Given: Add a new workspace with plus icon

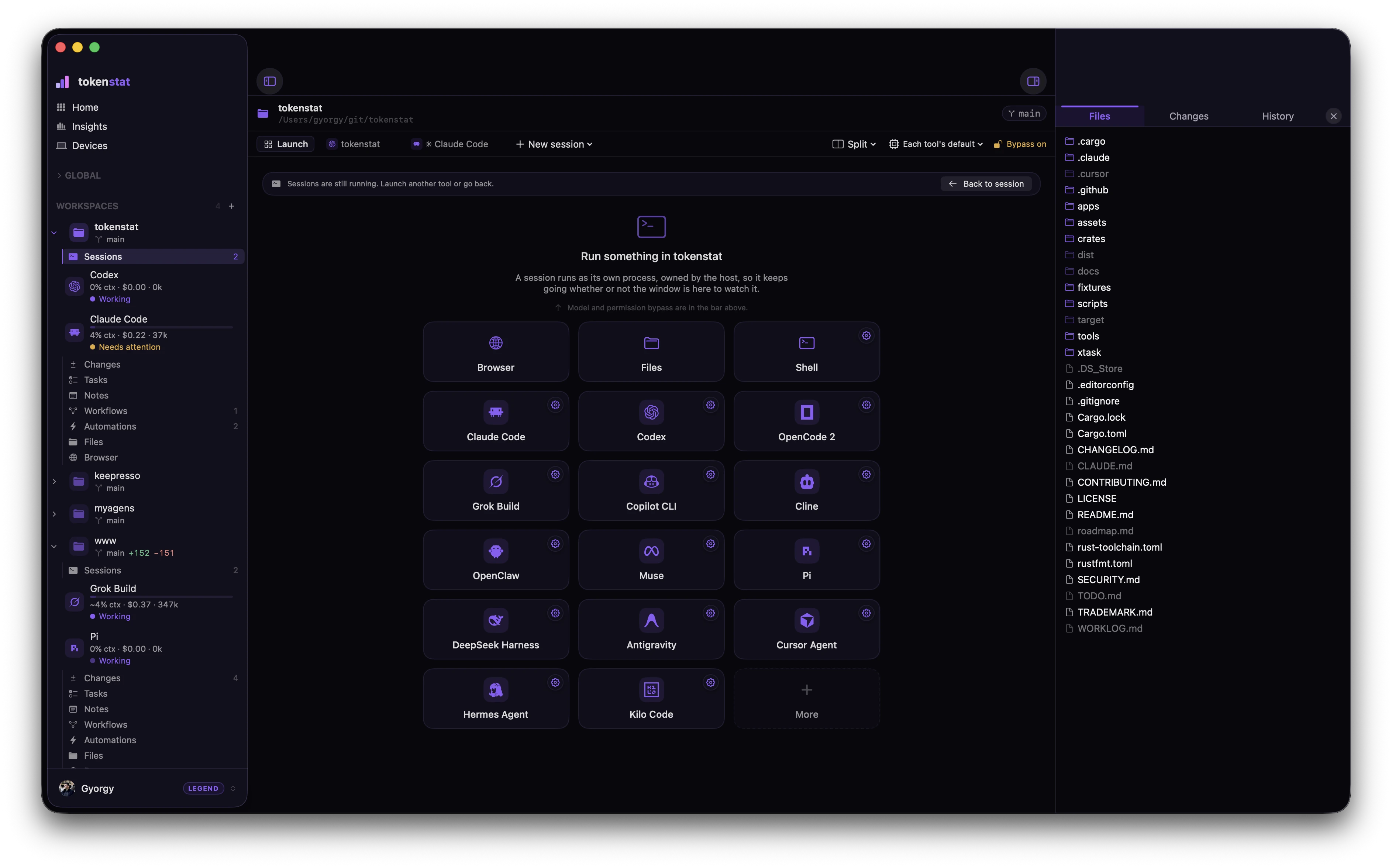Looking at the screenshot, I should coord(231,206).
